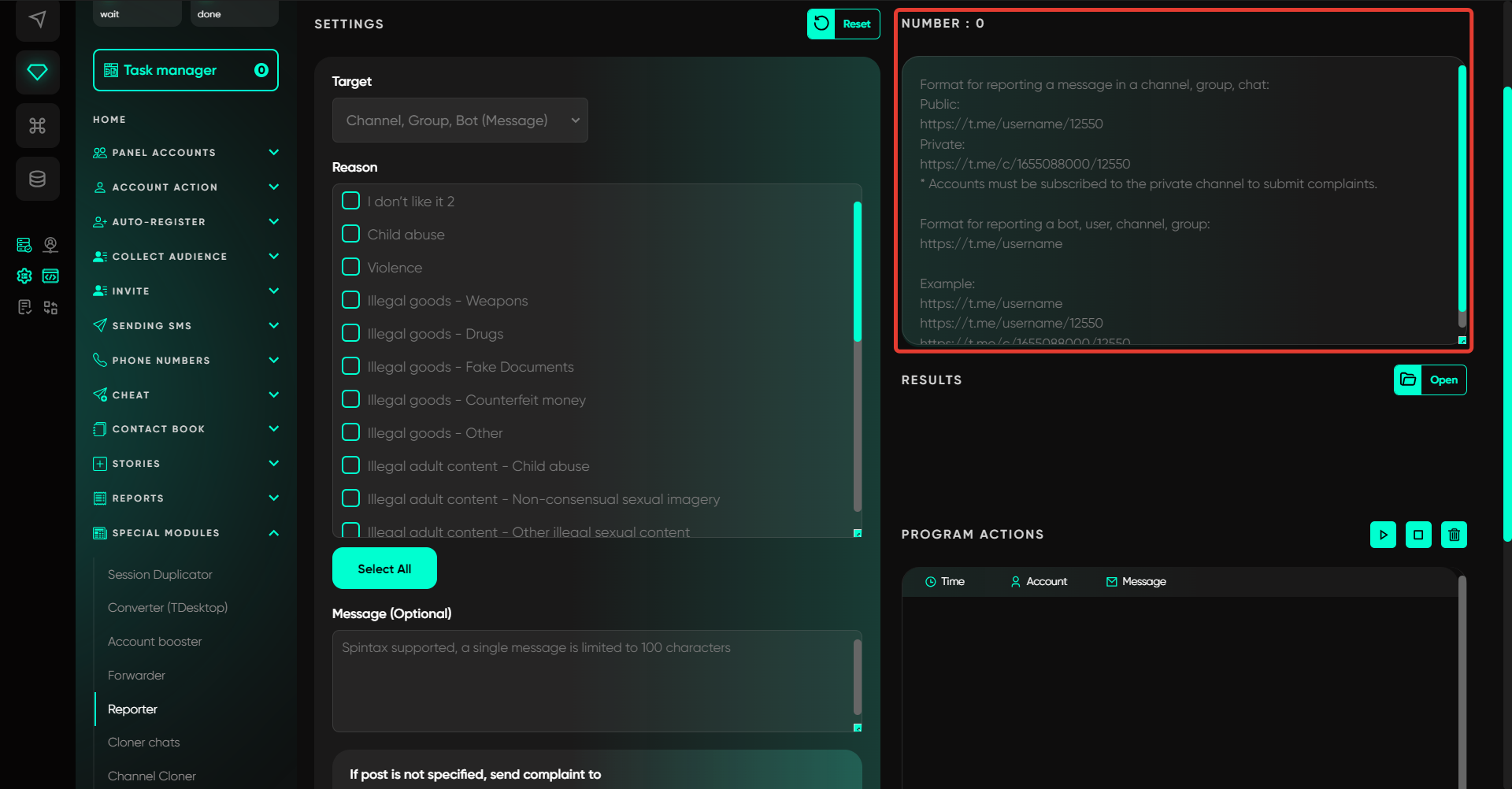Click the Reset settings button
Screen dimensions: 1512x789
[x=843, y=24]
